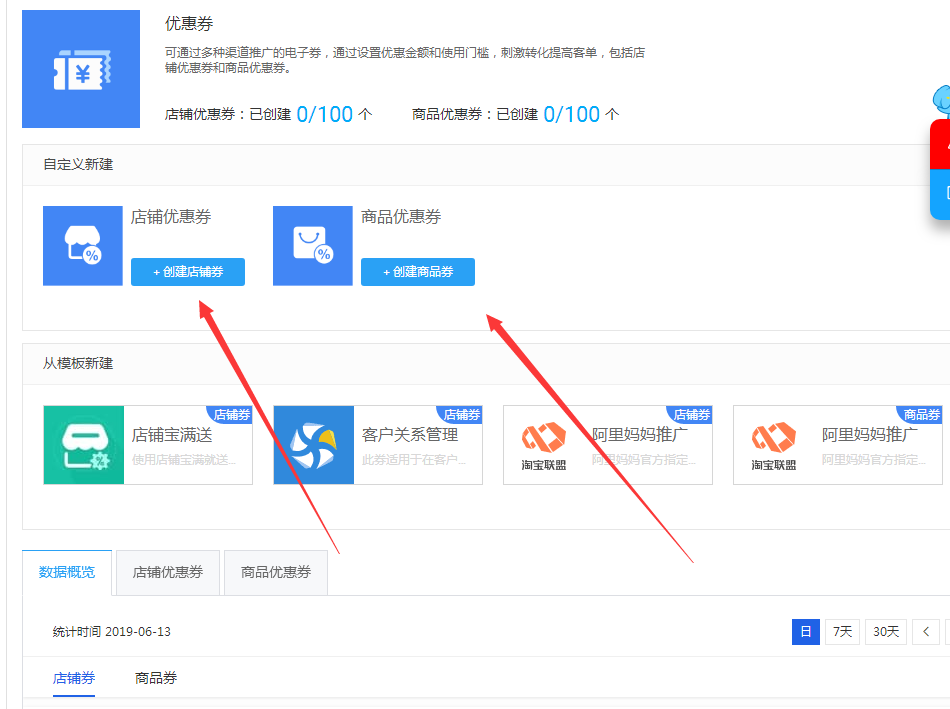
Task: Select the 店铺券 sub-tab
Action: point(74,679)
